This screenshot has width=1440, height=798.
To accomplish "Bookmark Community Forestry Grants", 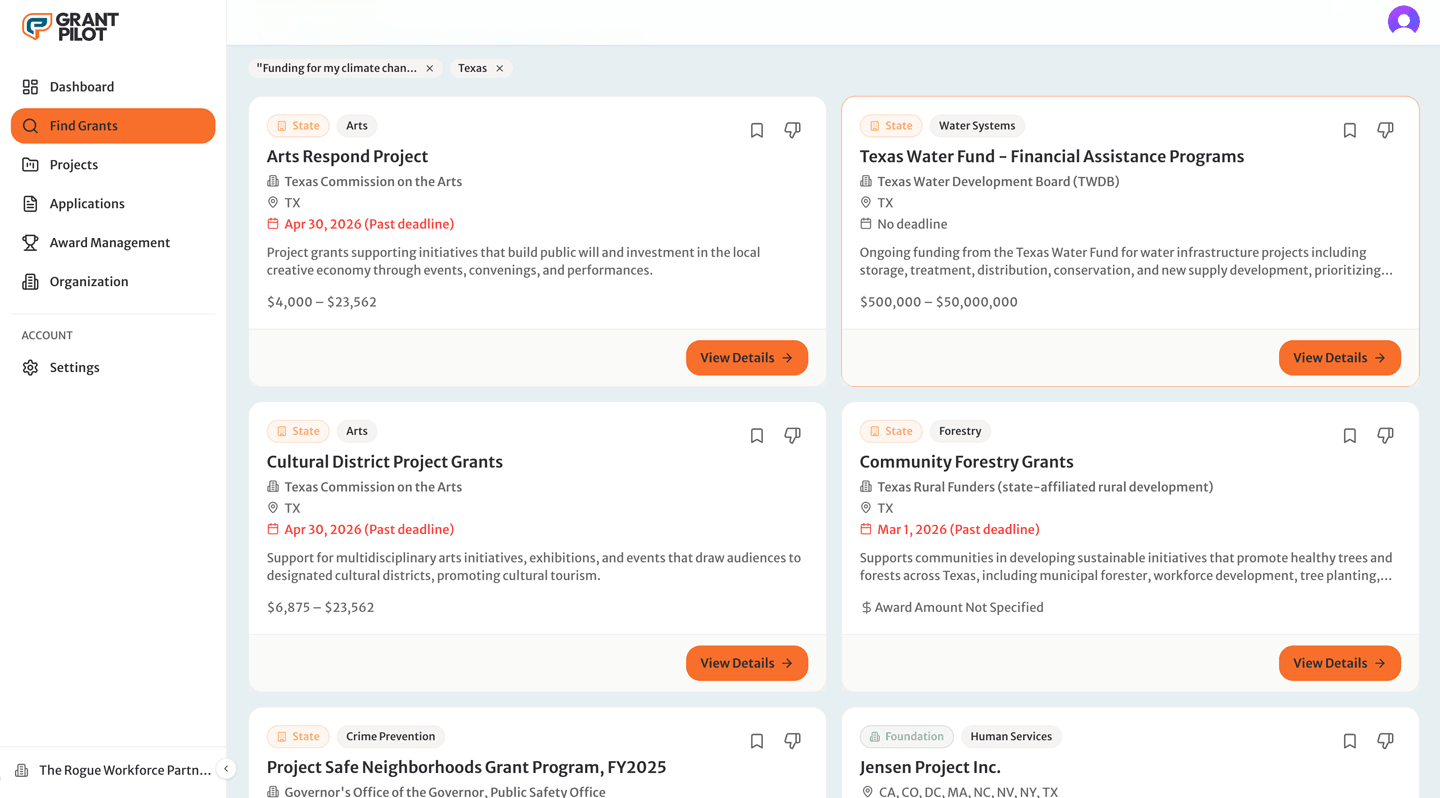I will [x=1350, y=436].
